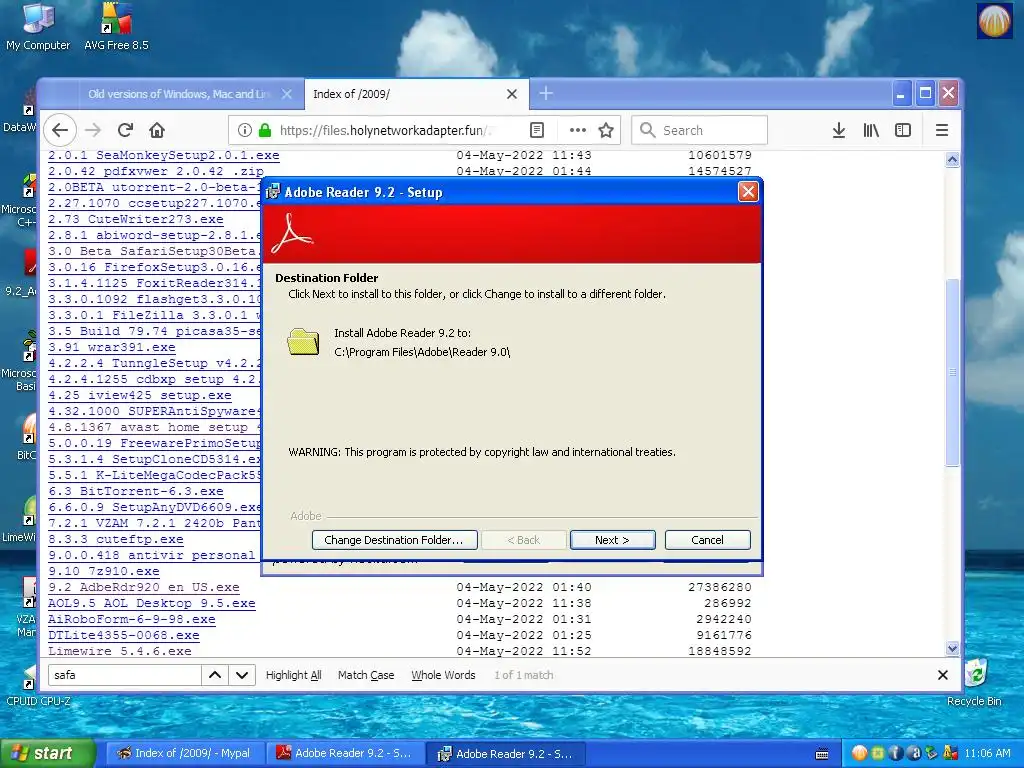Screen dimensions: 1024x768
Task: Bookmark this page with the star icon
Action: click(606, 130)
